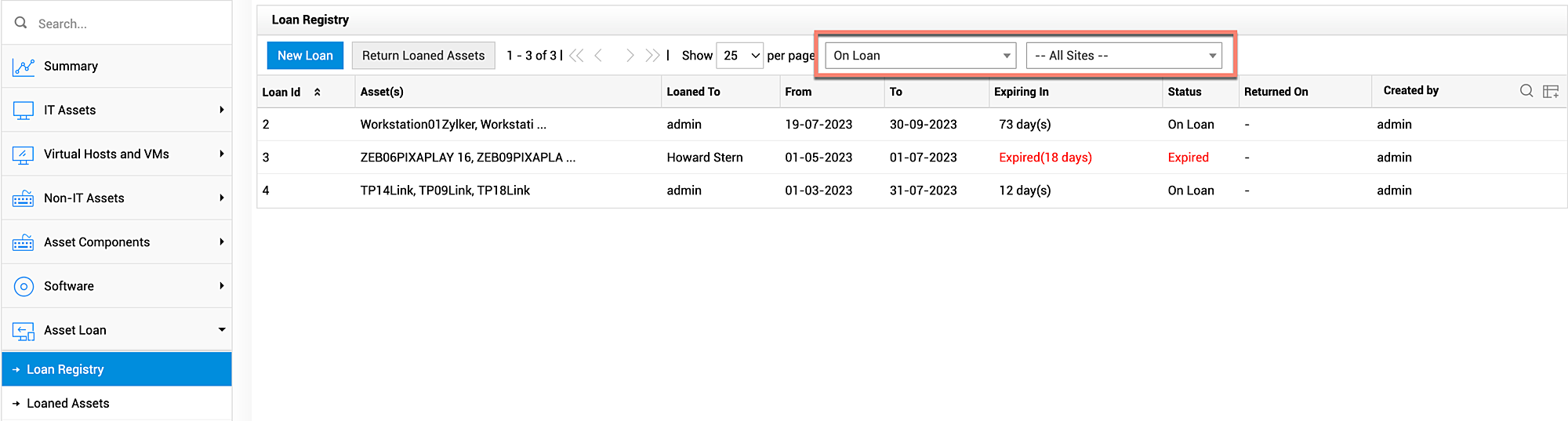Image resolution: width=1568 pixels, height=421 pixels.
Task: Click the Software disc icon
Action: tap(24, 286)
